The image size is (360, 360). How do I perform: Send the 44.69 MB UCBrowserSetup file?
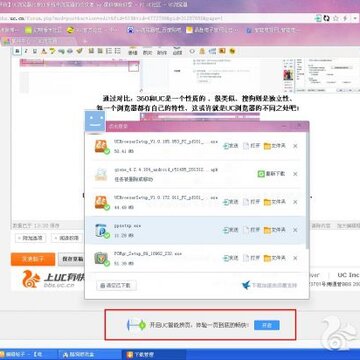pyautogui.click(x=231, y=202)
